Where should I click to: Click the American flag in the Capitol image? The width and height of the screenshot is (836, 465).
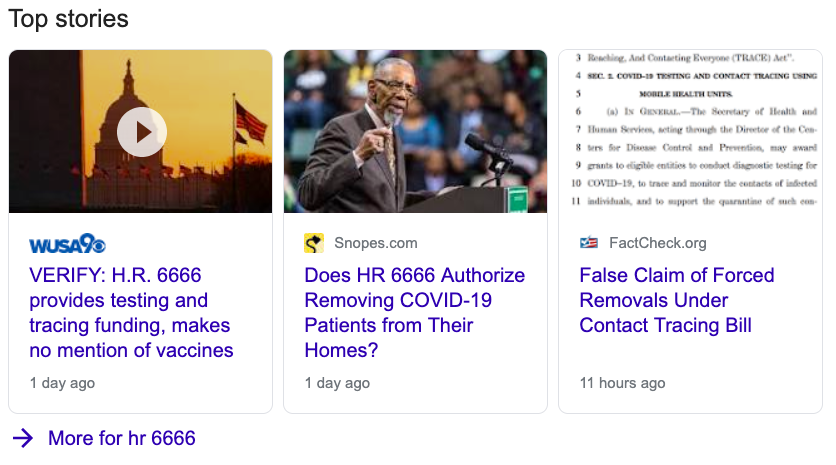(250, 122)
